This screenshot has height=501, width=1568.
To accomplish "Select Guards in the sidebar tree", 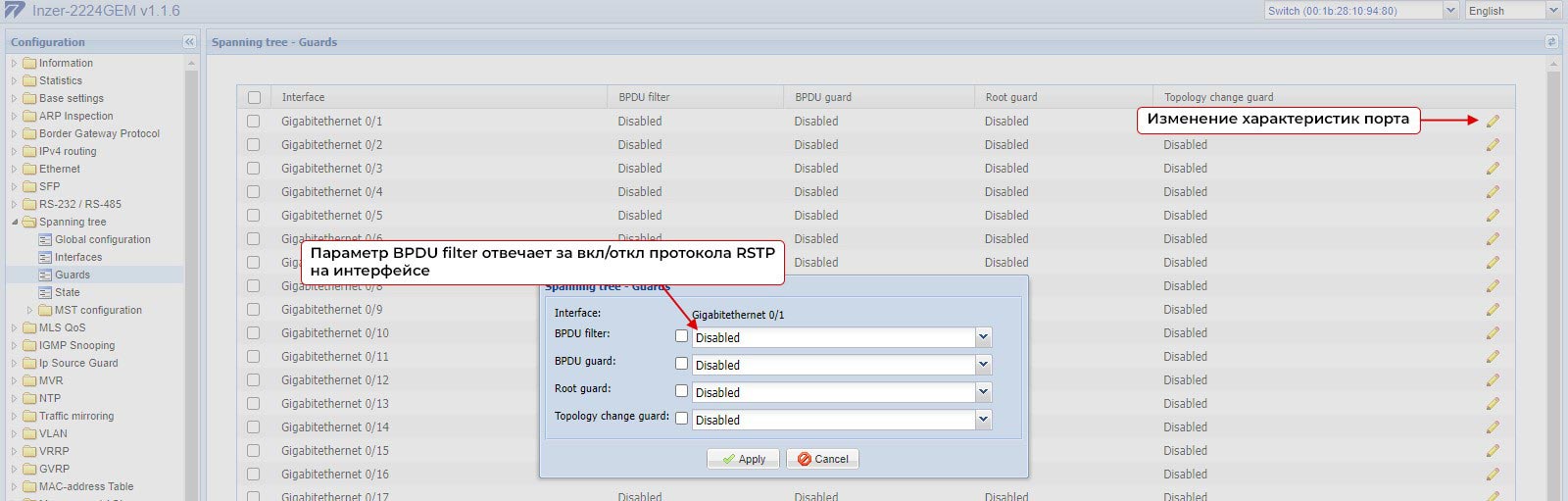I will point(73,276).
